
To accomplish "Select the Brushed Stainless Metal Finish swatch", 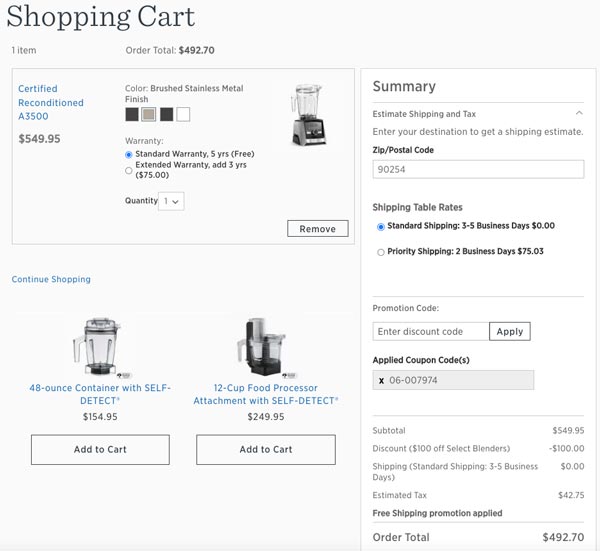I will pyautogui.click(x=148, y=114).
